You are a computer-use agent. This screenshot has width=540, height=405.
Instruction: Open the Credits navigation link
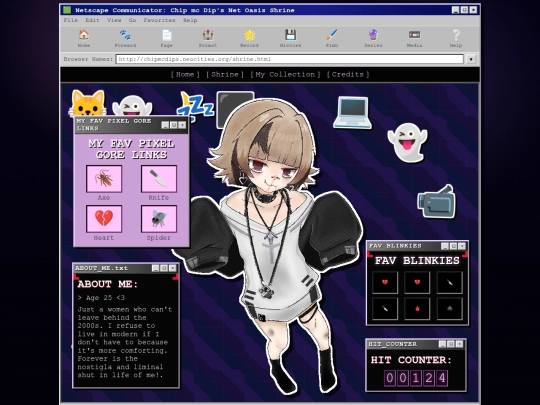347,74
